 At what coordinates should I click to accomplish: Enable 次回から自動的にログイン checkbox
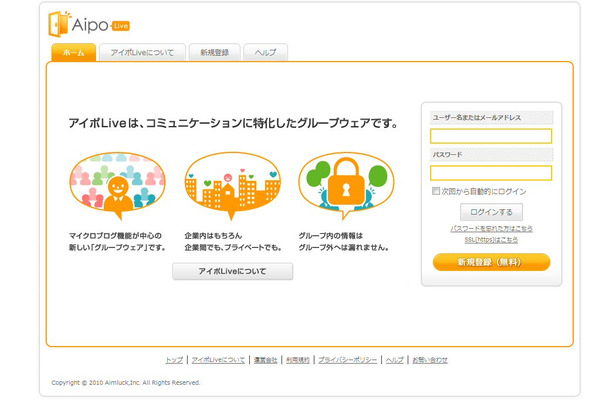pyautogui.click(x=436, y=191)
